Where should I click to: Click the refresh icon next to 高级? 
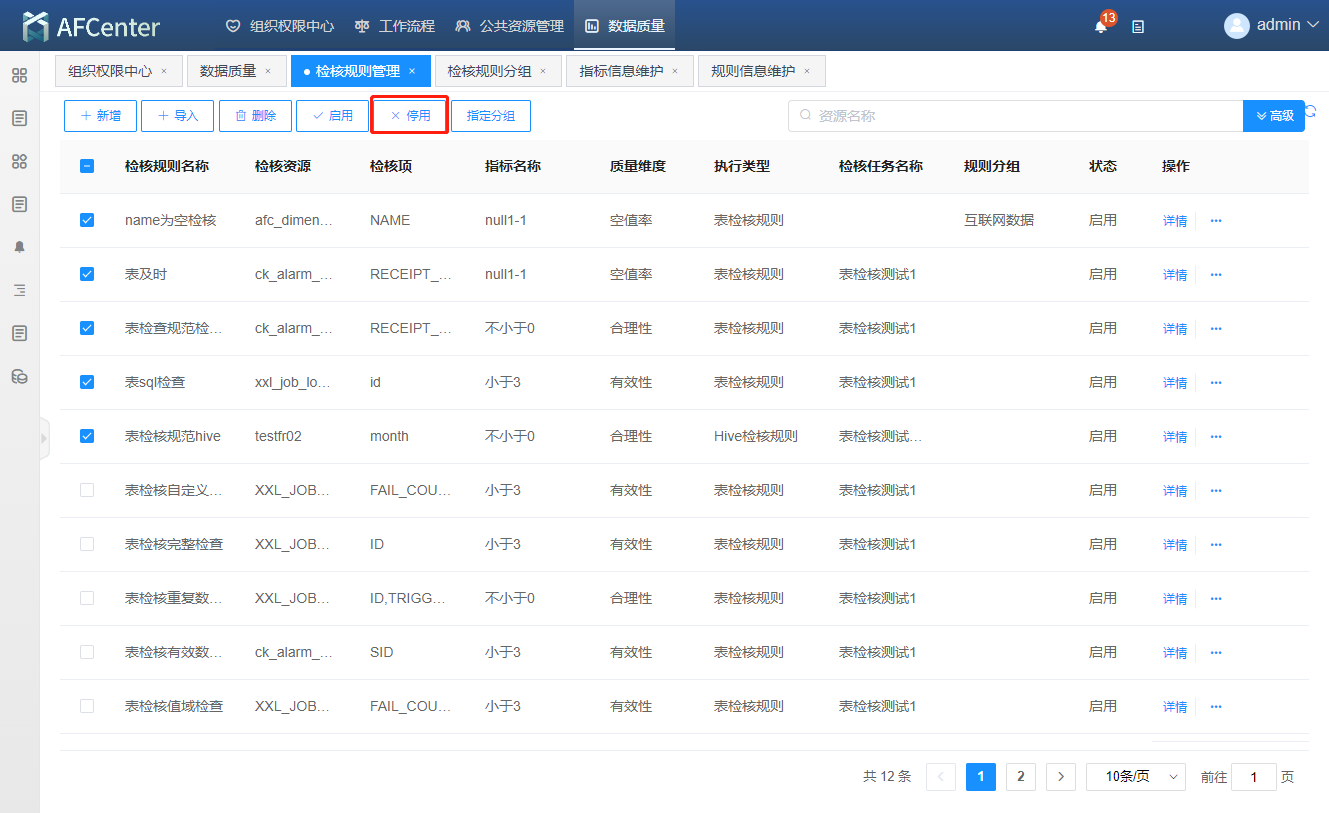coord(1311,112)
